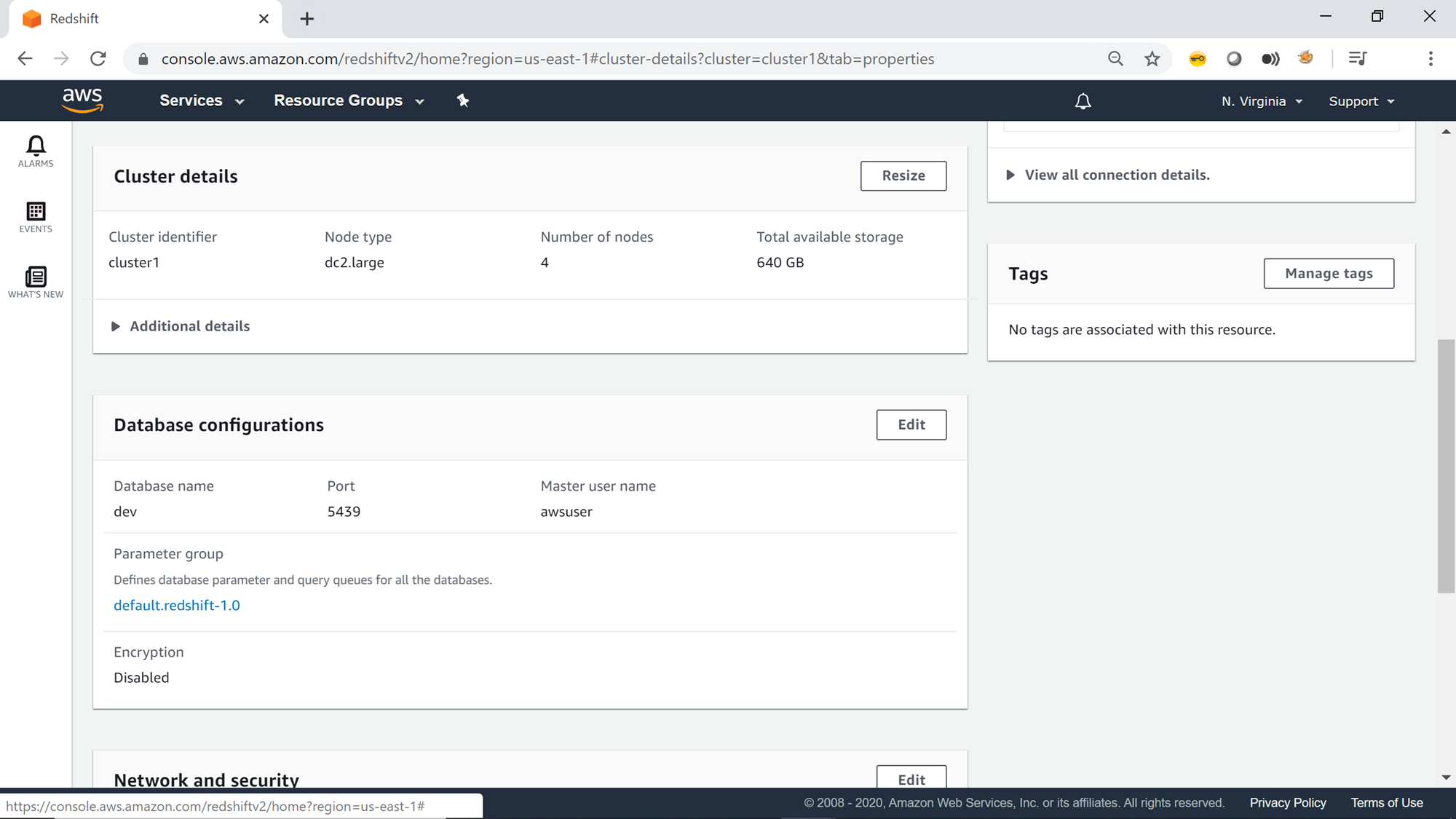Open the Events sidebar icon

36,217
